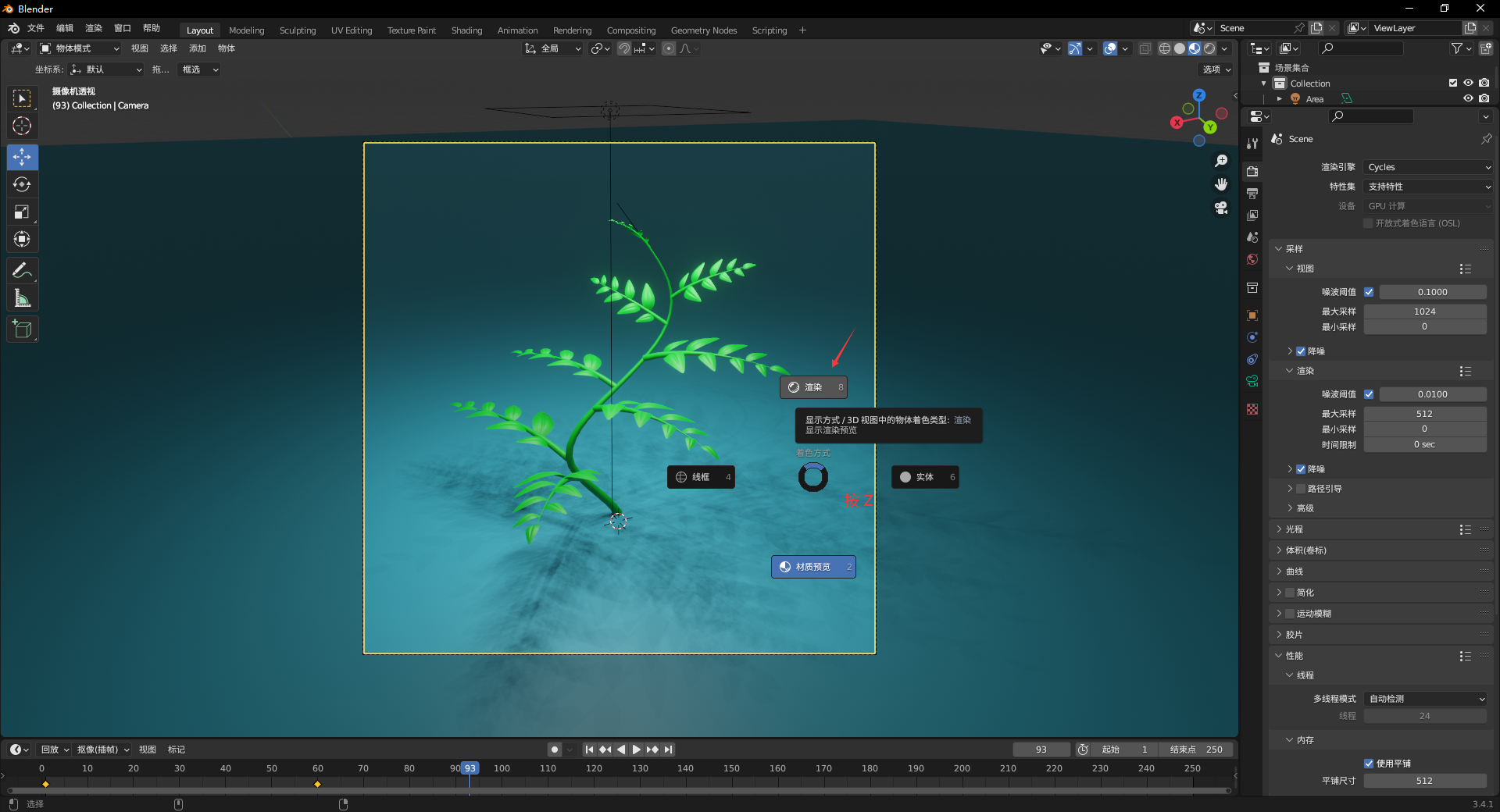
Task: Uncheck the viewport noise threshold checkbox
Action: coord(1369,292)
